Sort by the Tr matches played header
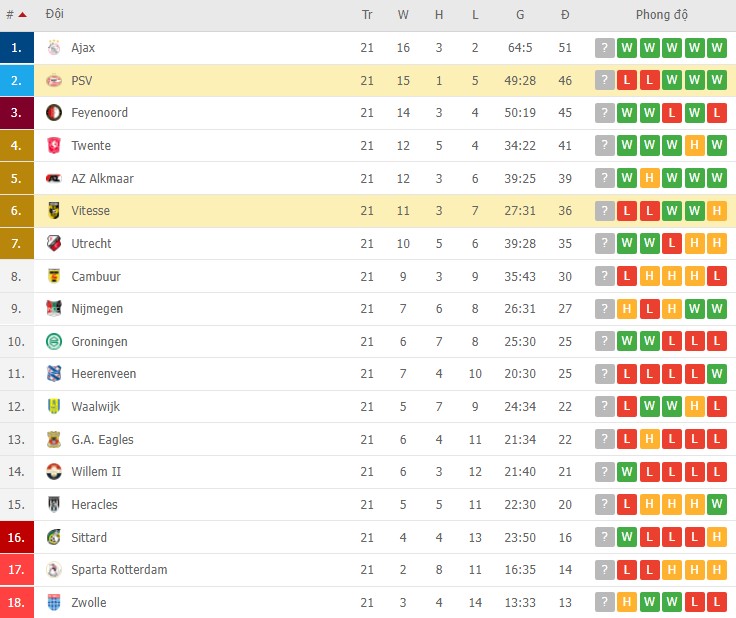Screen dimensions: 736x618 (367, 15)
